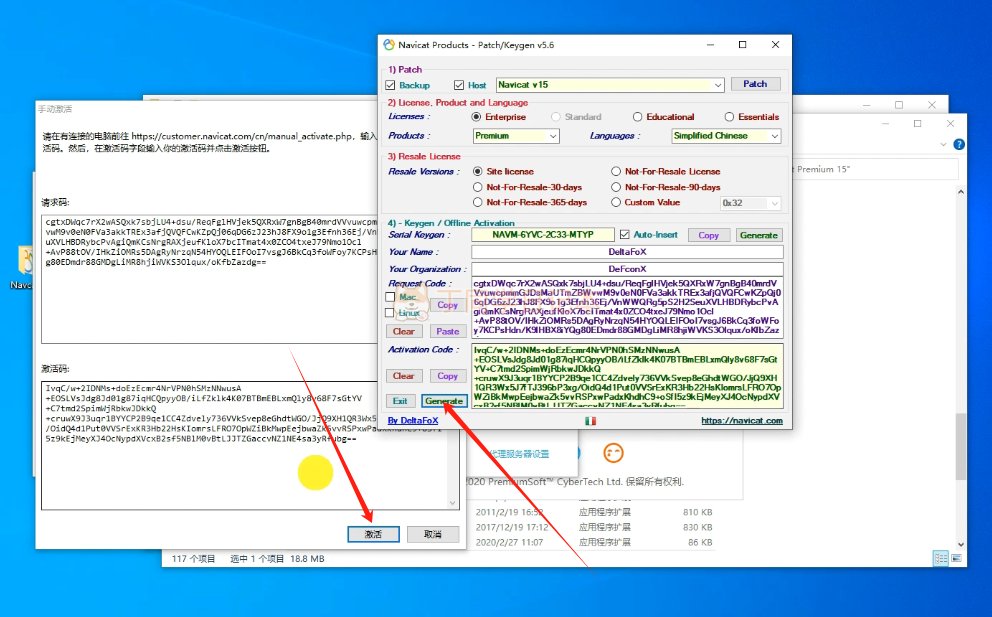The width and height of the screenshot is (992, 617).
Task: Toggle the Host checkbox
Action: coord(459,85)
